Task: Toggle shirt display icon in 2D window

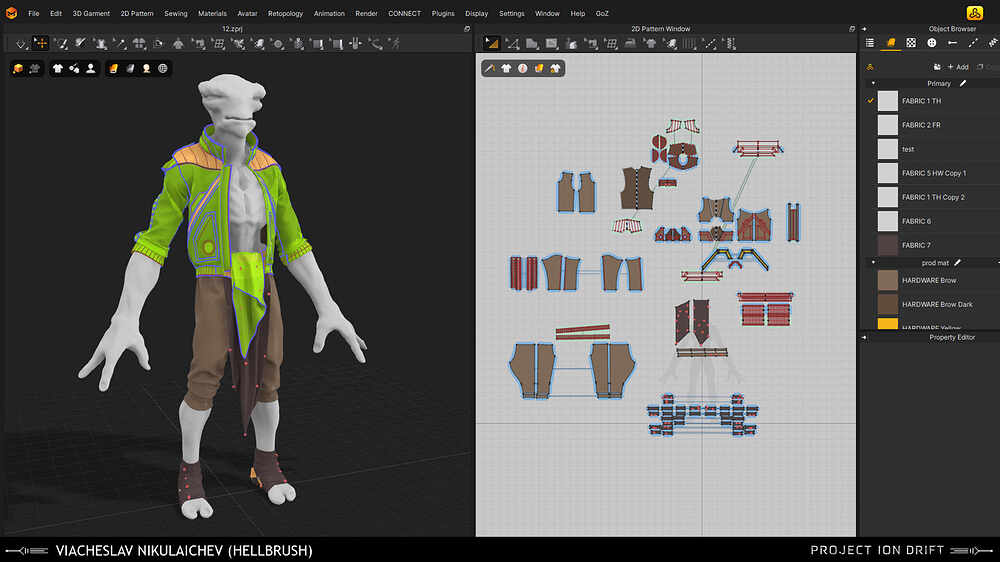Action: [x=506, y=68]
